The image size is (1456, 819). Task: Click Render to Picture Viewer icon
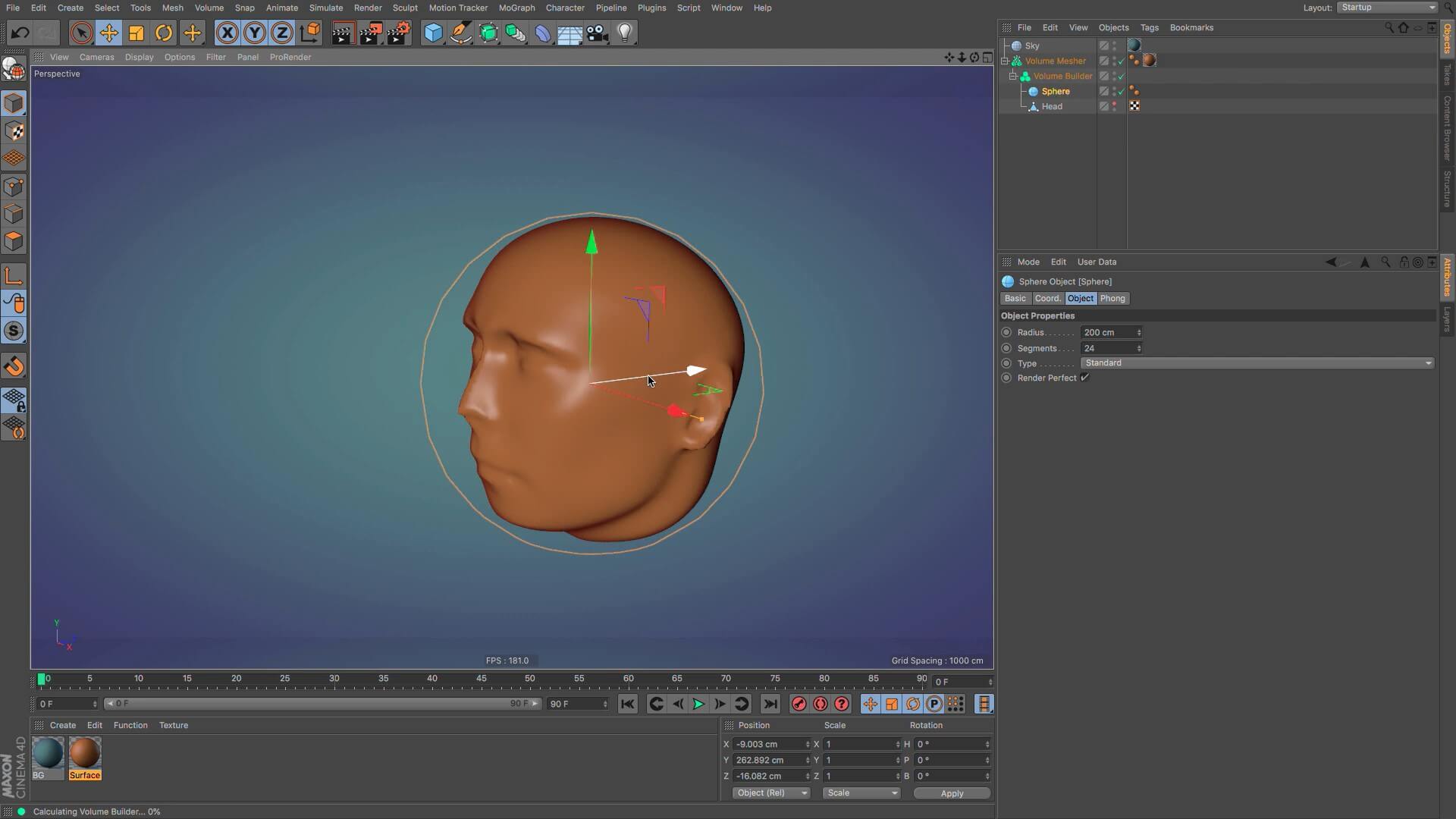coord(371,33)
